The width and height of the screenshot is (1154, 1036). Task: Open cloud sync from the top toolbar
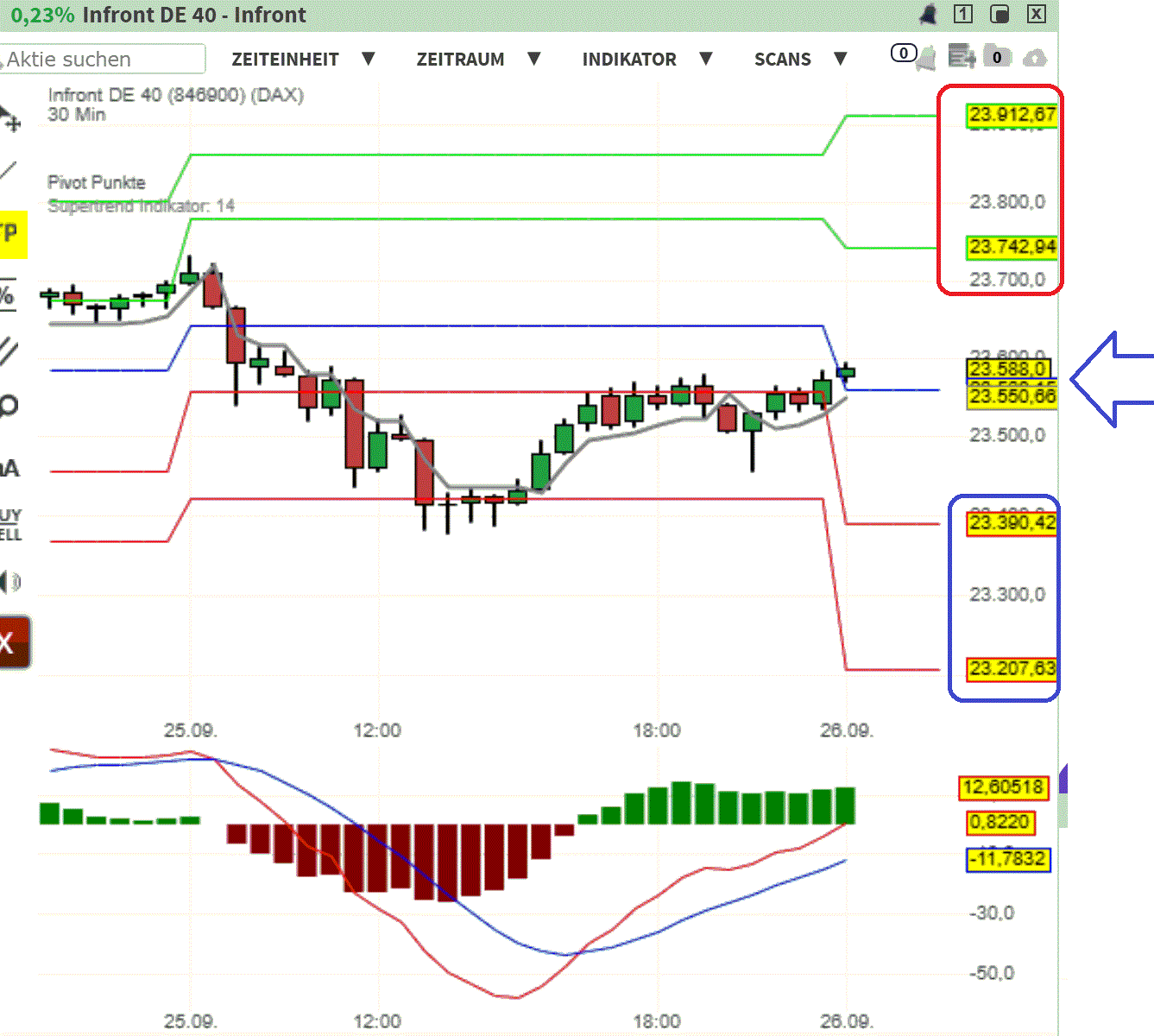pyautogui.click(x=1035, y=57)
